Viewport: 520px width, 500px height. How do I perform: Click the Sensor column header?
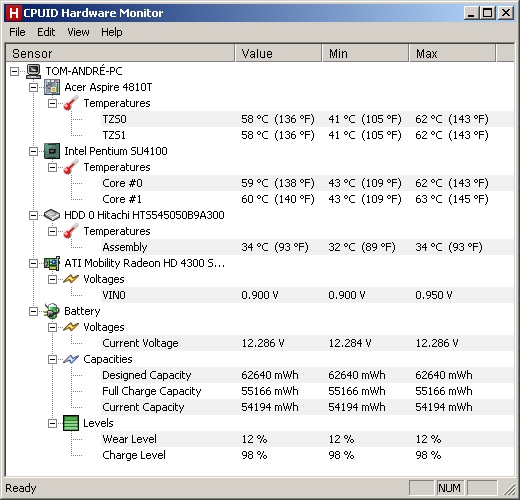tap(120, 53)
